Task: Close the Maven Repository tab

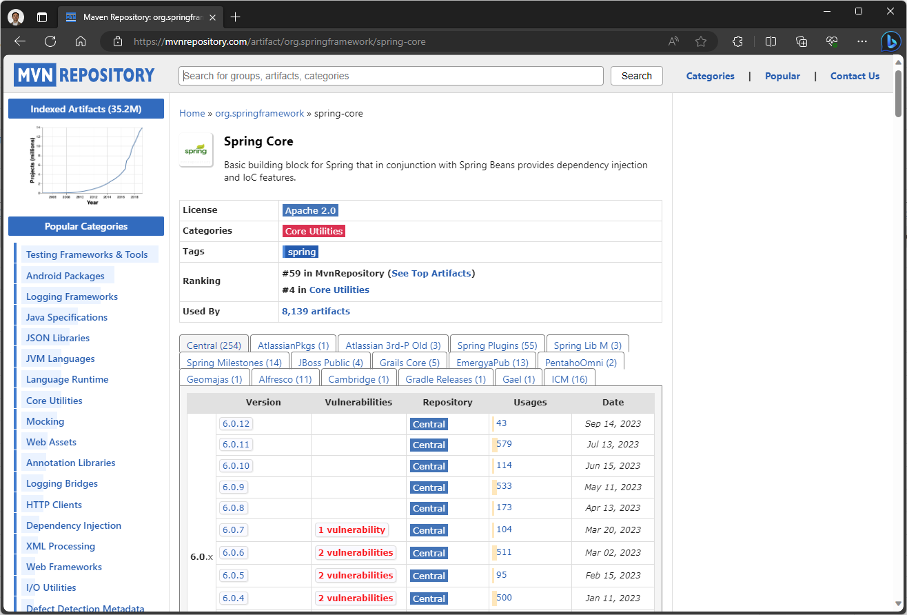Action: tap(213, 17)
